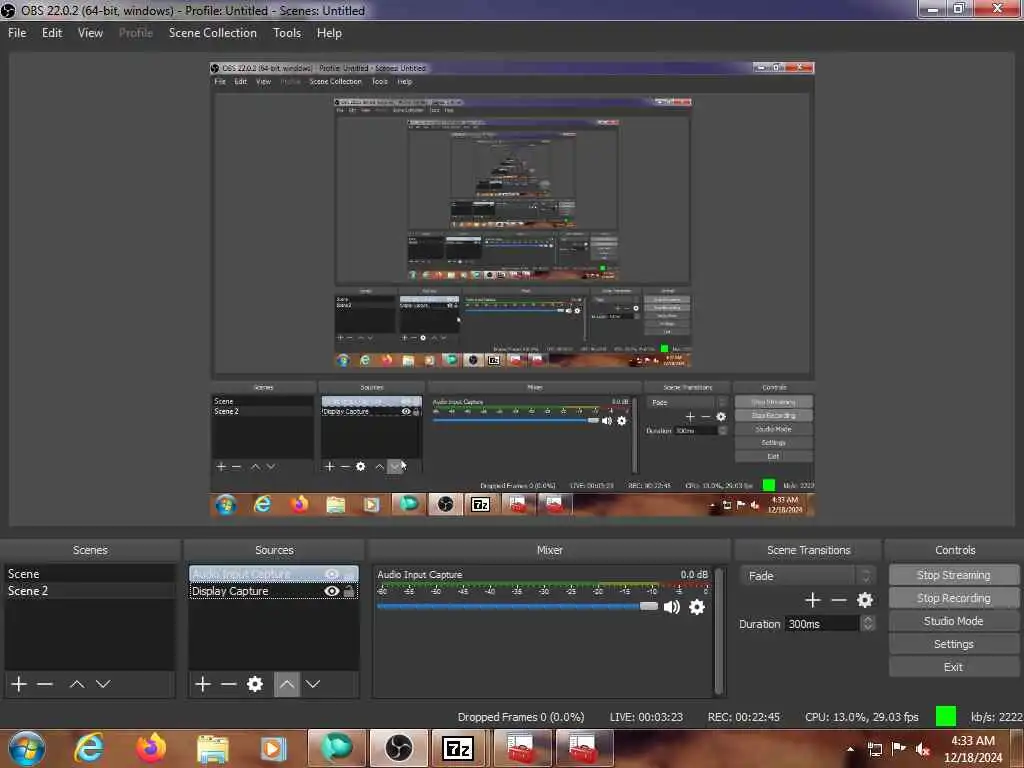Open Windows Start menu orb
Screen dimensions: 1024x768
pos(27,748)
